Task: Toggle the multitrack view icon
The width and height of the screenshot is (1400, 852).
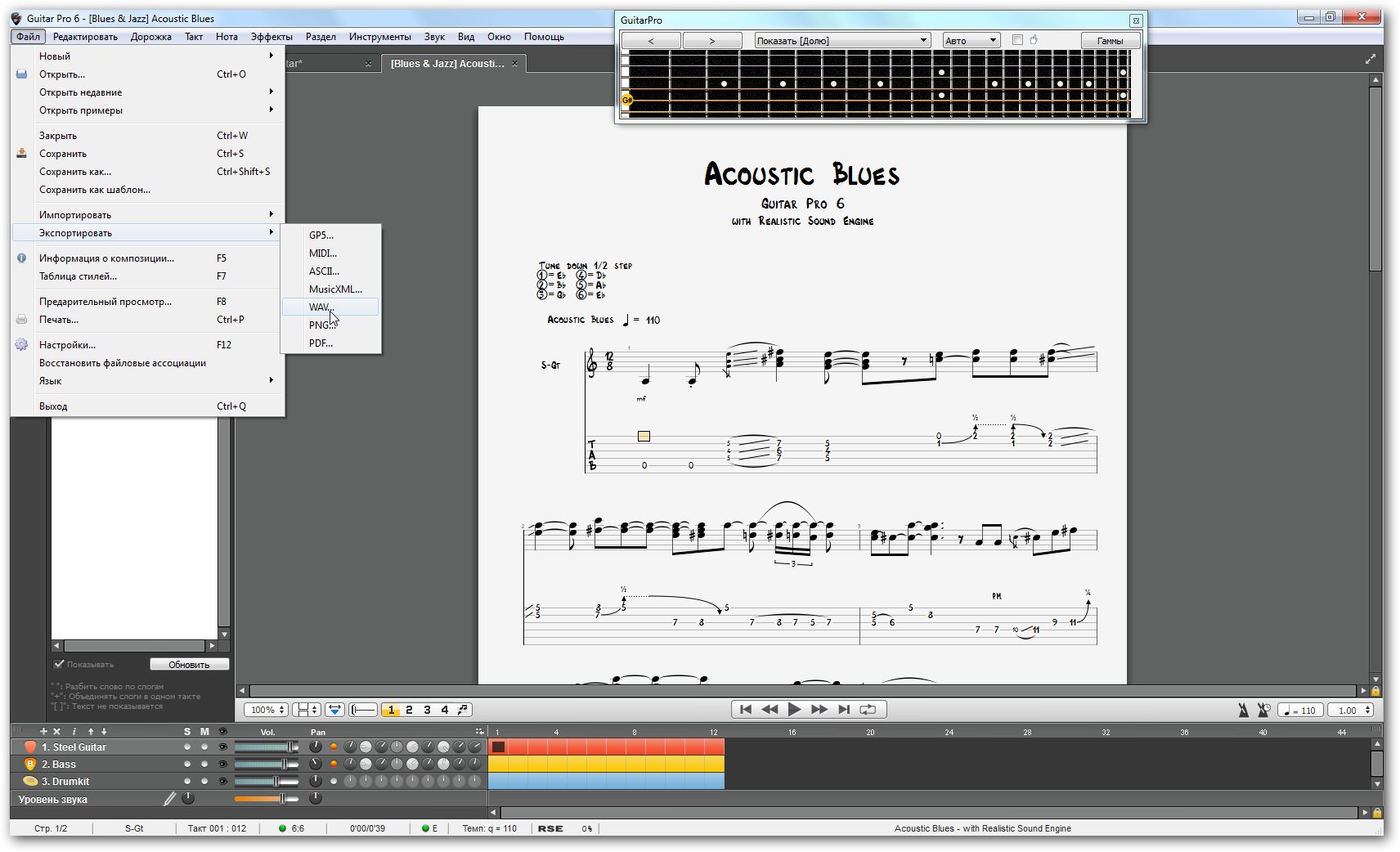Action: pos(334,710)
